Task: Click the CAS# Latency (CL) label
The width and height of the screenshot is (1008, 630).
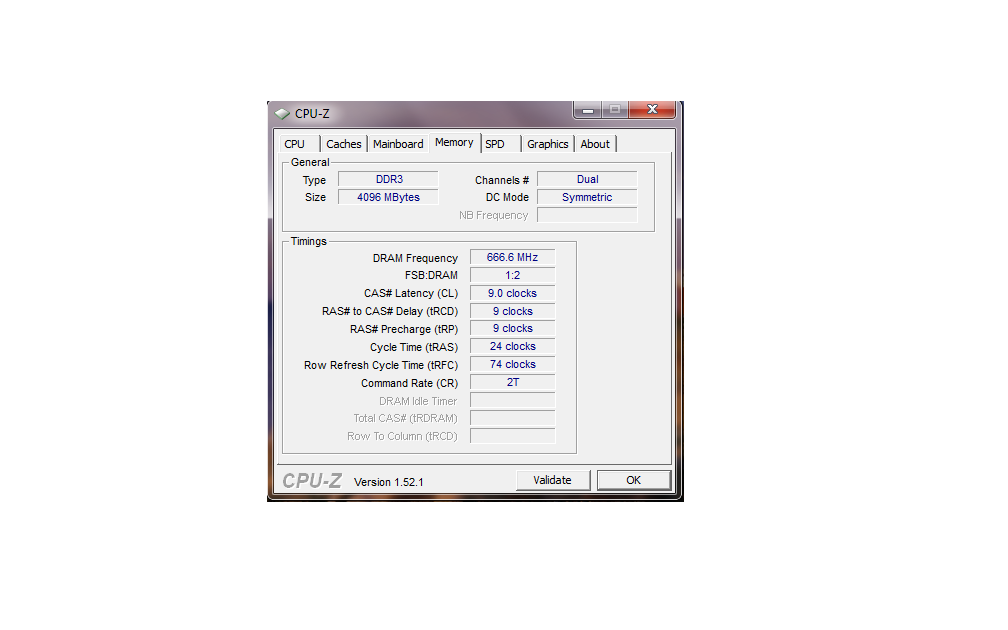Action: tap(411, 293)
